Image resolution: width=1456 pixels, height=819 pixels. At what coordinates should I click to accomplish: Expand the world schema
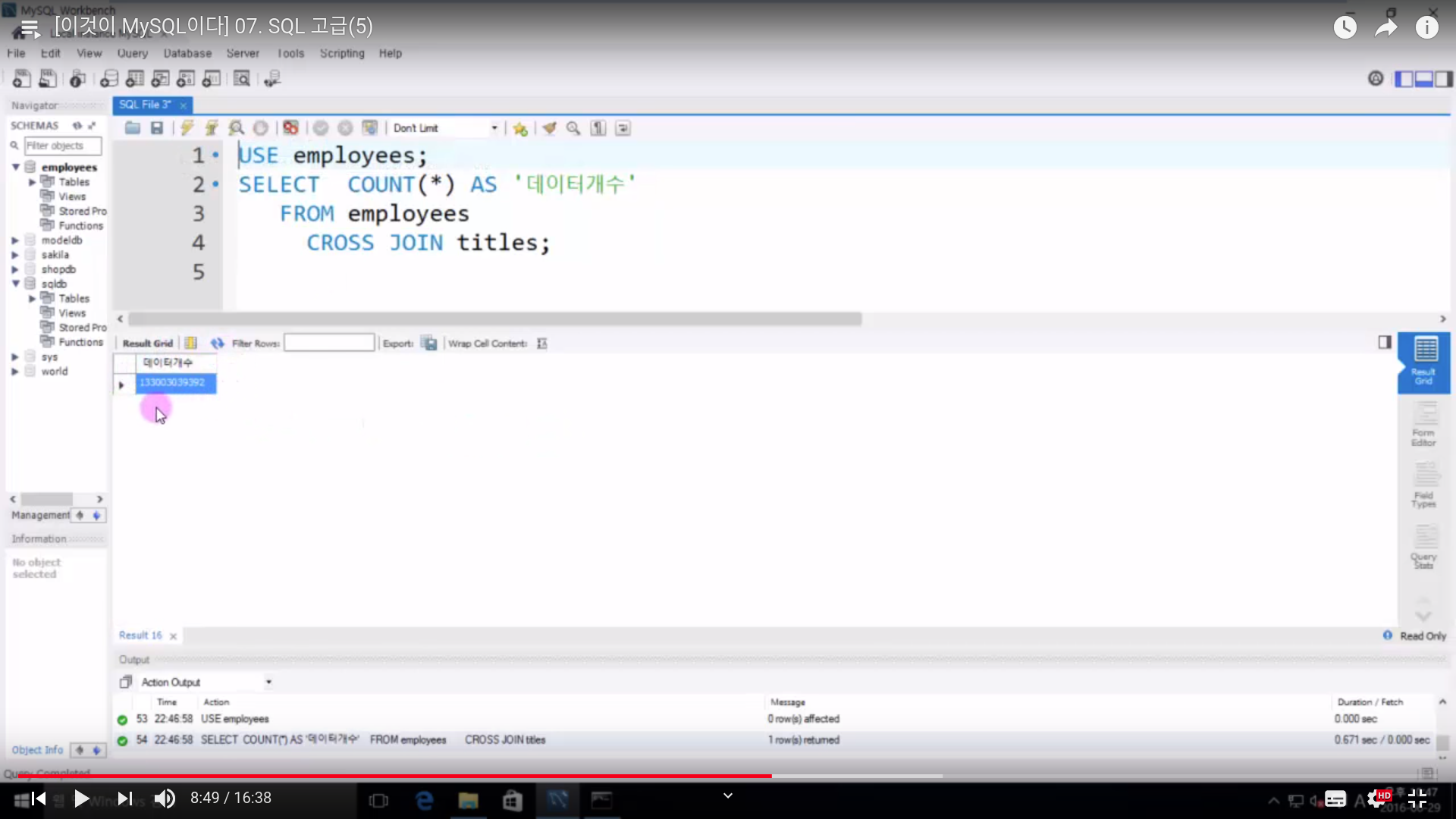point(15,372)
